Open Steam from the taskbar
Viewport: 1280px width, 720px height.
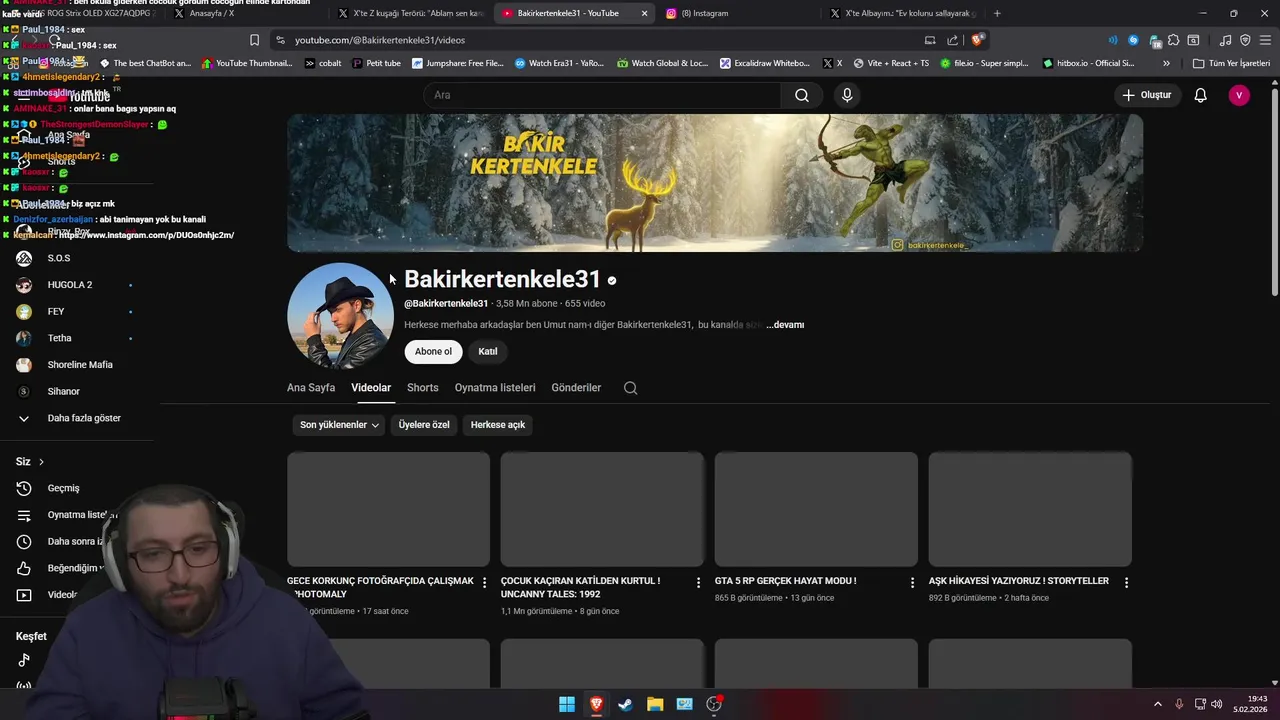[x=625, y=704]
